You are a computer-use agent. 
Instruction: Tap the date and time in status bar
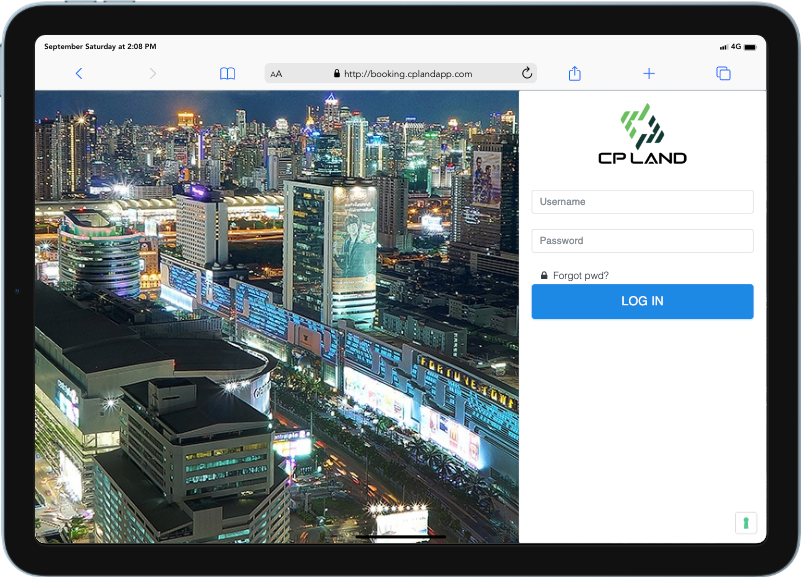tap(100, 46)
